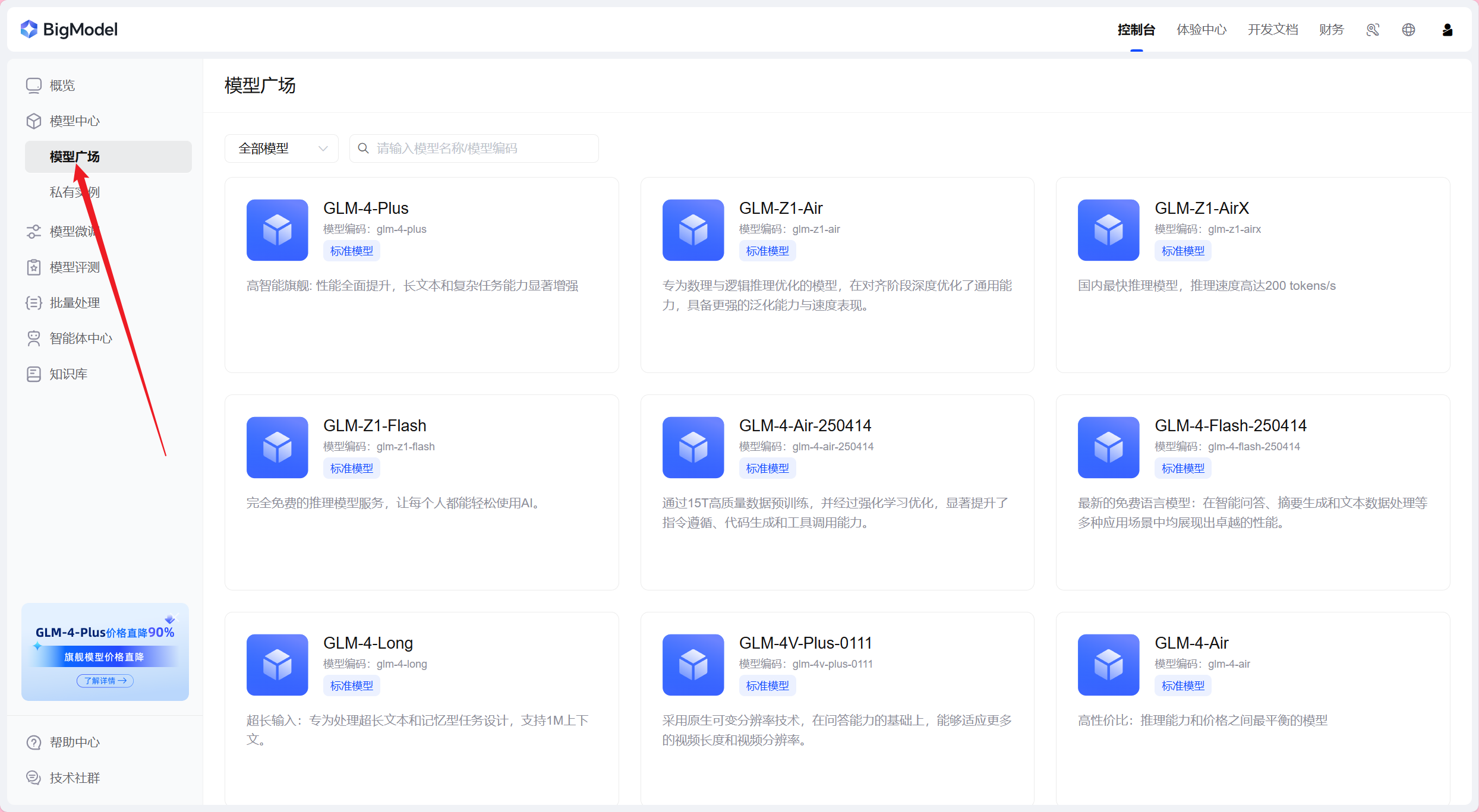This screenshot has width=1479, height=812.
Task: Click the GLM-Z1-AirX model cube icon
Action: click(1109, 230)
